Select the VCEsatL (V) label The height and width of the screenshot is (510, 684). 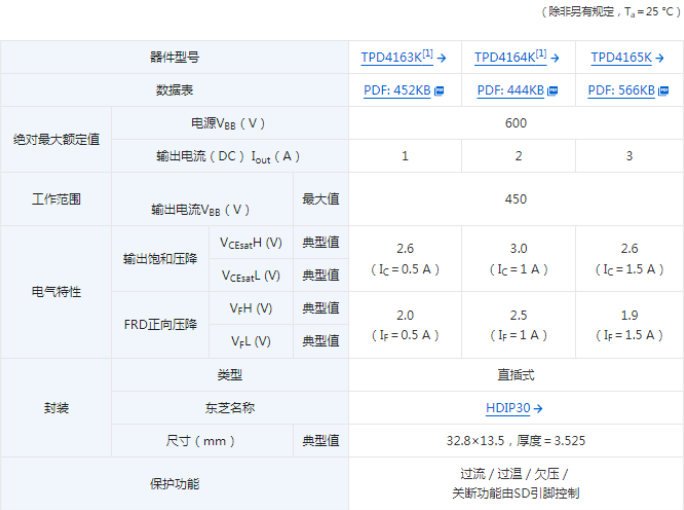[x=251, y=275]
